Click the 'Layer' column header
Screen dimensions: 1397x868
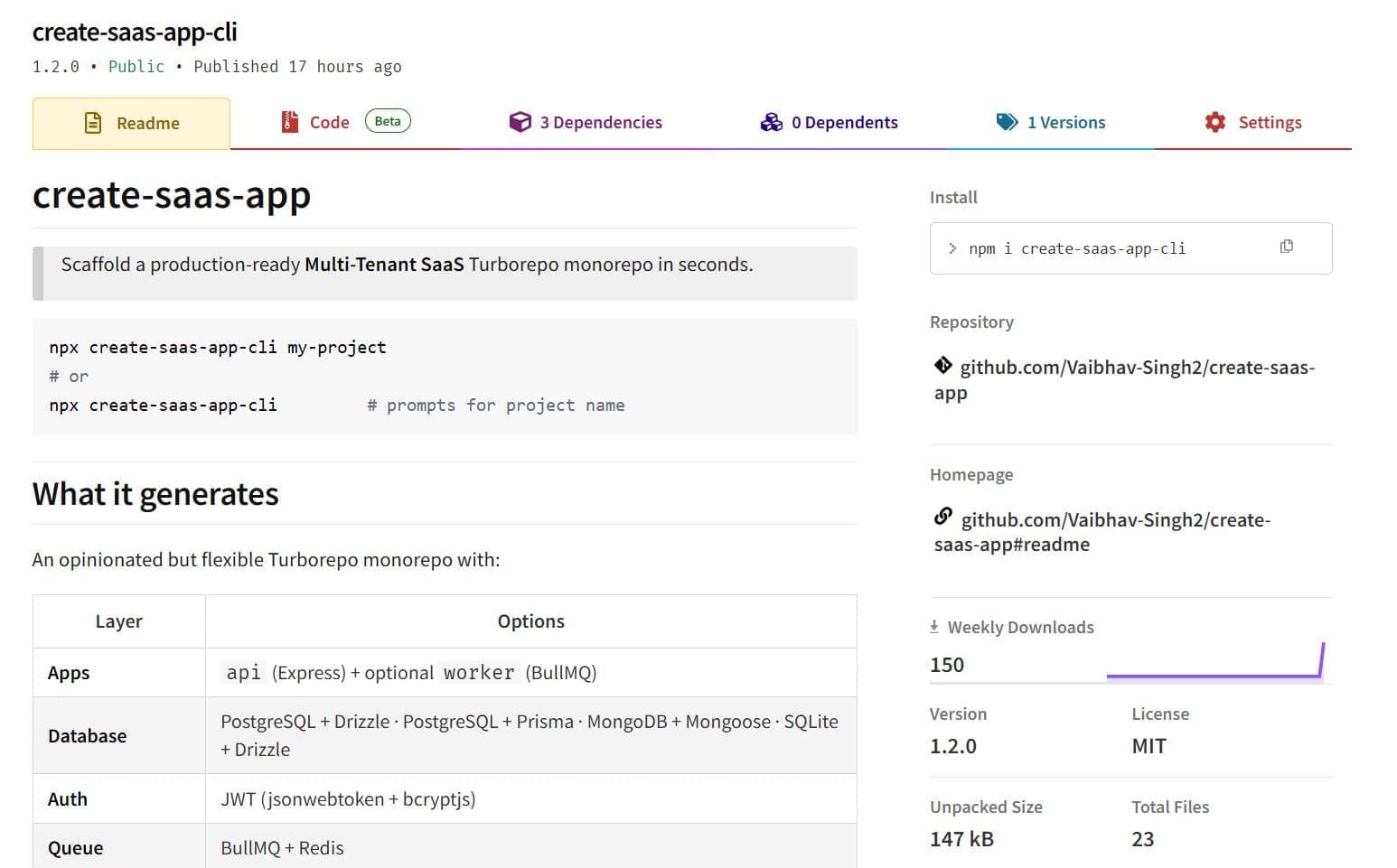point(118,621)
